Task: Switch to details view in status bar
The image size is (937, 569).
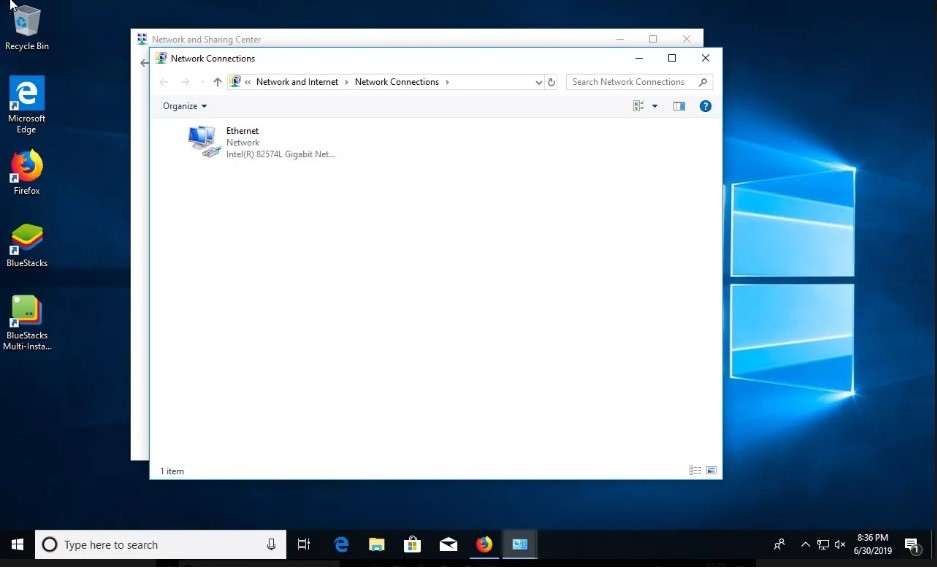Action: pyautogui.click(x=694, y=470)
